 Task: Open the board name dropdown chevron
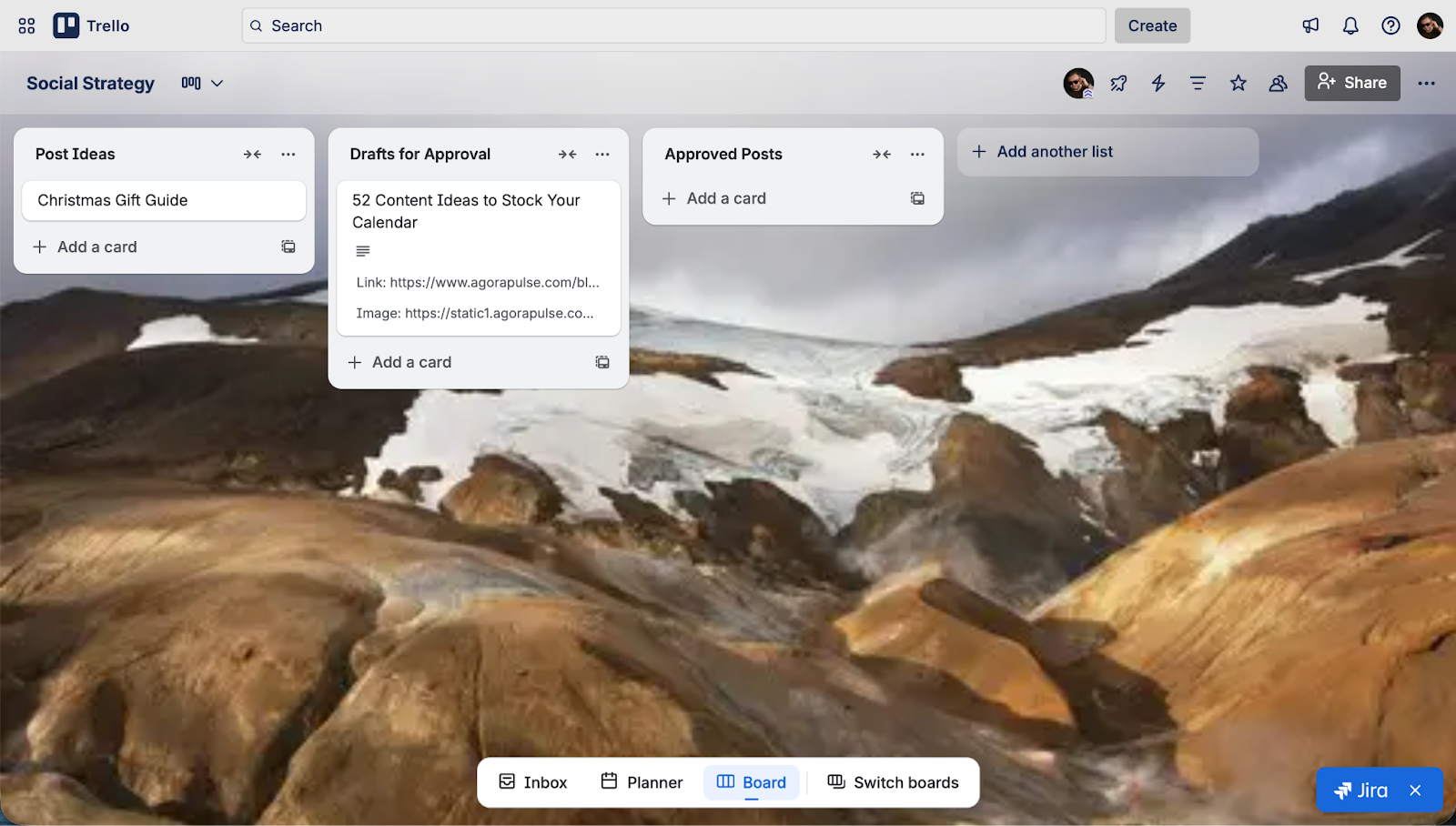[217, 83]
